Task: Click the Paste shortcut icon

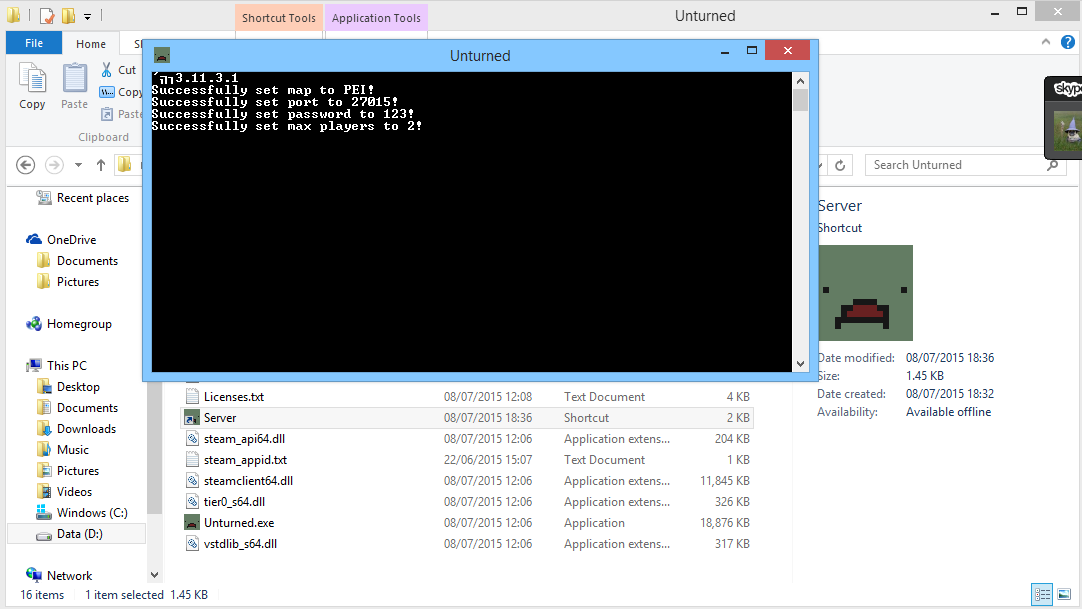Action: (107, 114)
